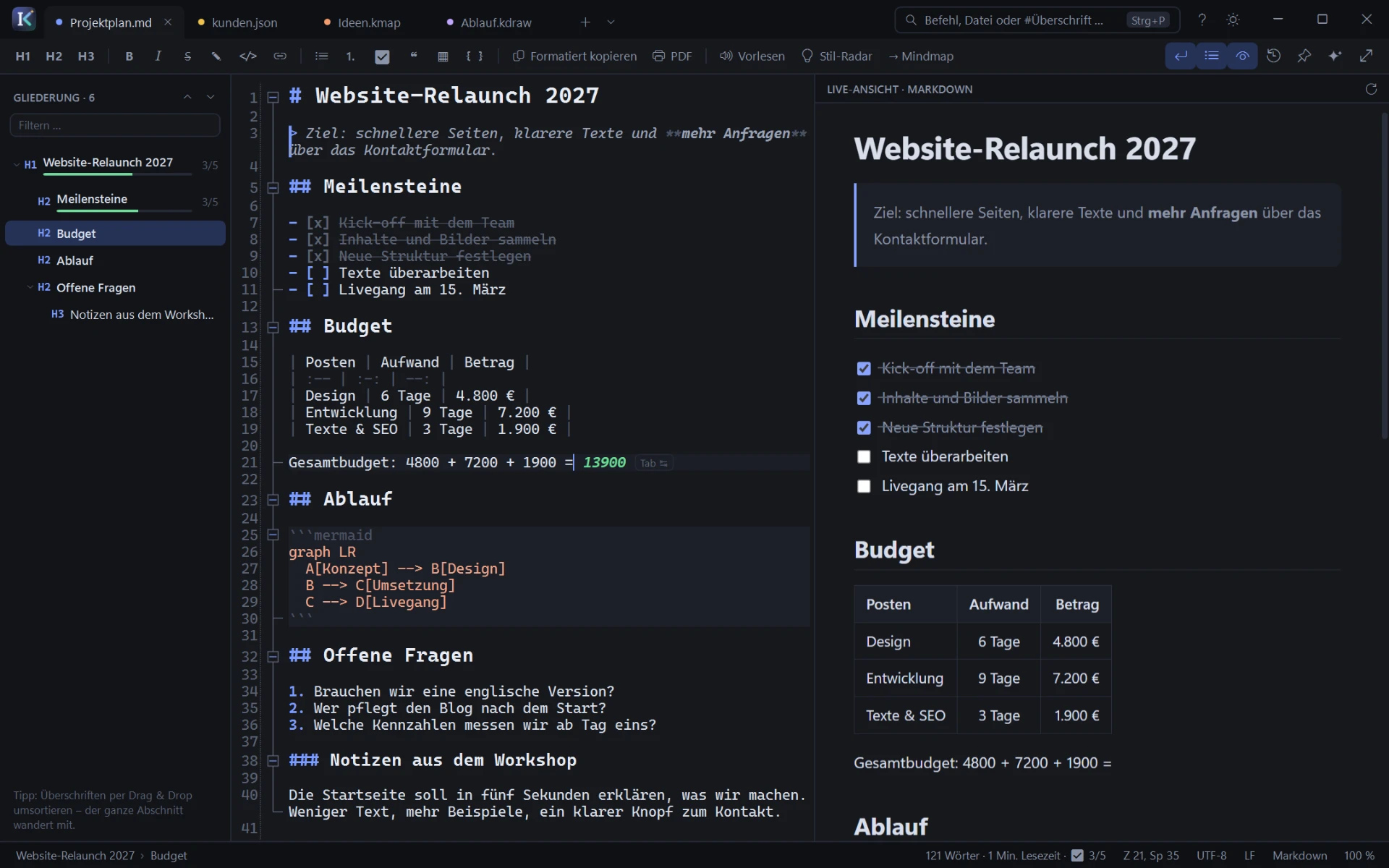Apply Heading 1 format with H1

23,56
